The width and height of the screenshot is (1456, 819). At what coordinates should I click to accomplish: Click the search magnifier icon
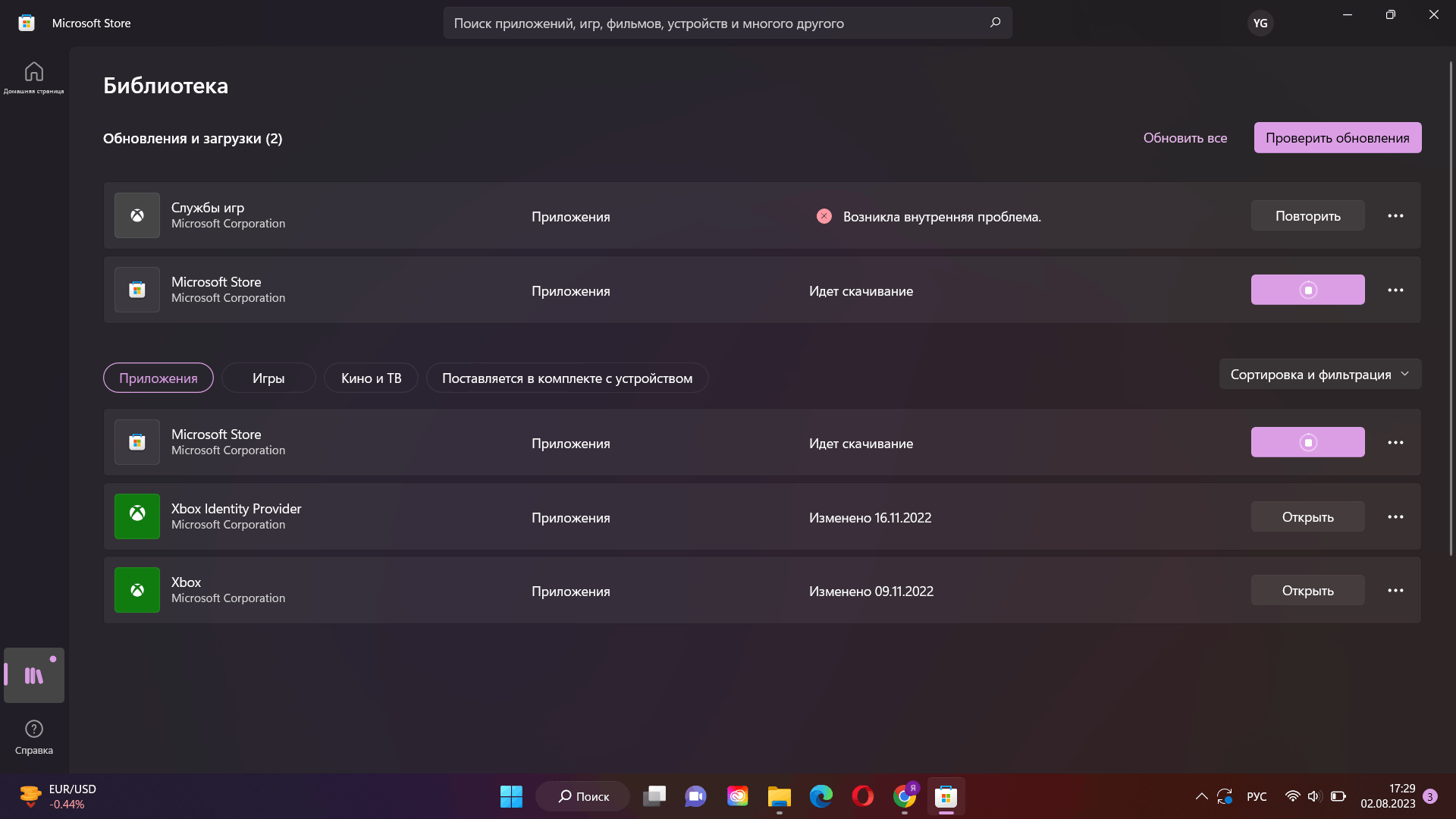click(x=995, y=23)
